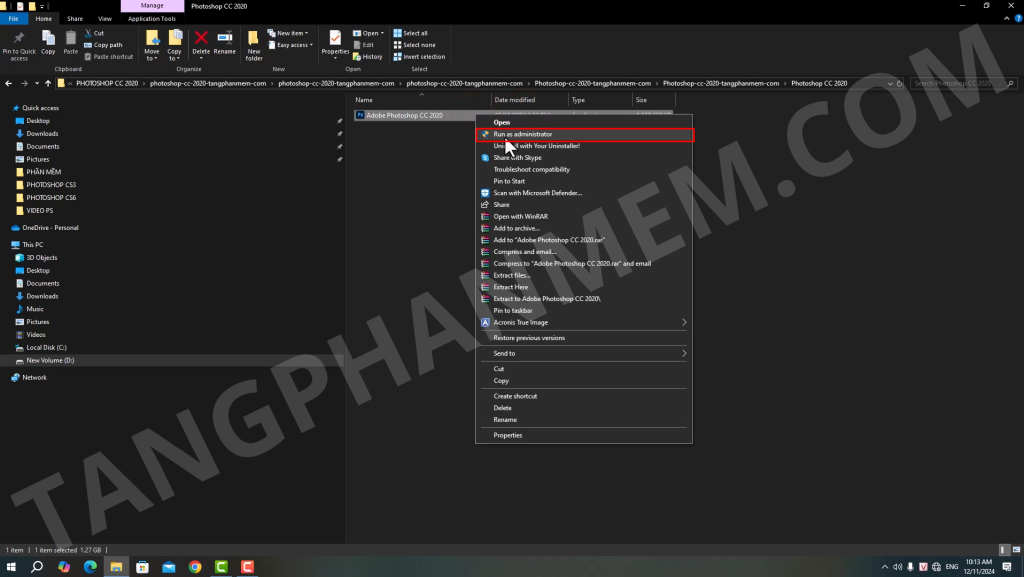Switch to the View ribbon tab
Viewport: 1024px width, 577px height.
coord(105,18)
